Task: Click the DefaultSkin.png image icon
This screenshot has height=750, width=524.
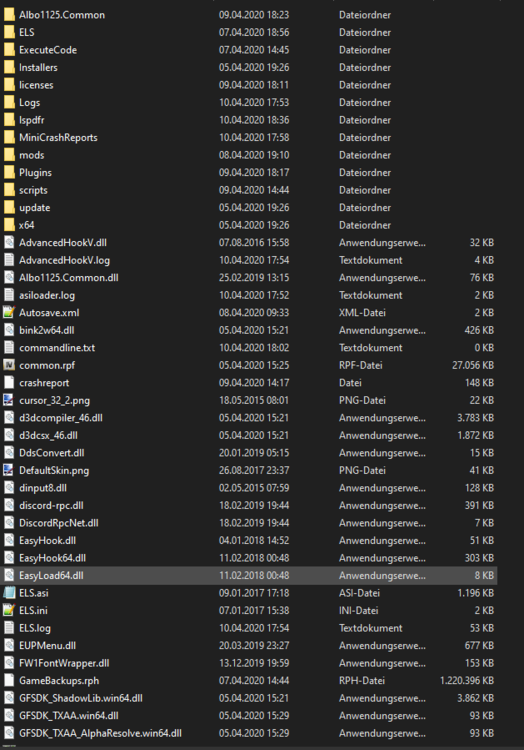Action: click(9, 470)
